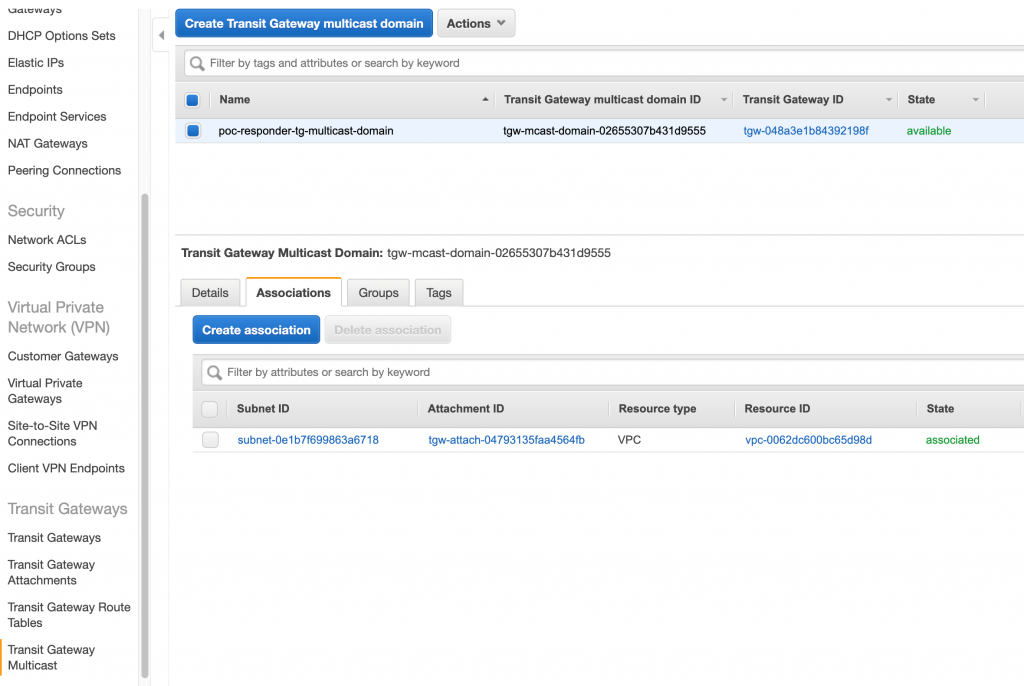
Task: Switch to the Details tab
Action: 210,293
